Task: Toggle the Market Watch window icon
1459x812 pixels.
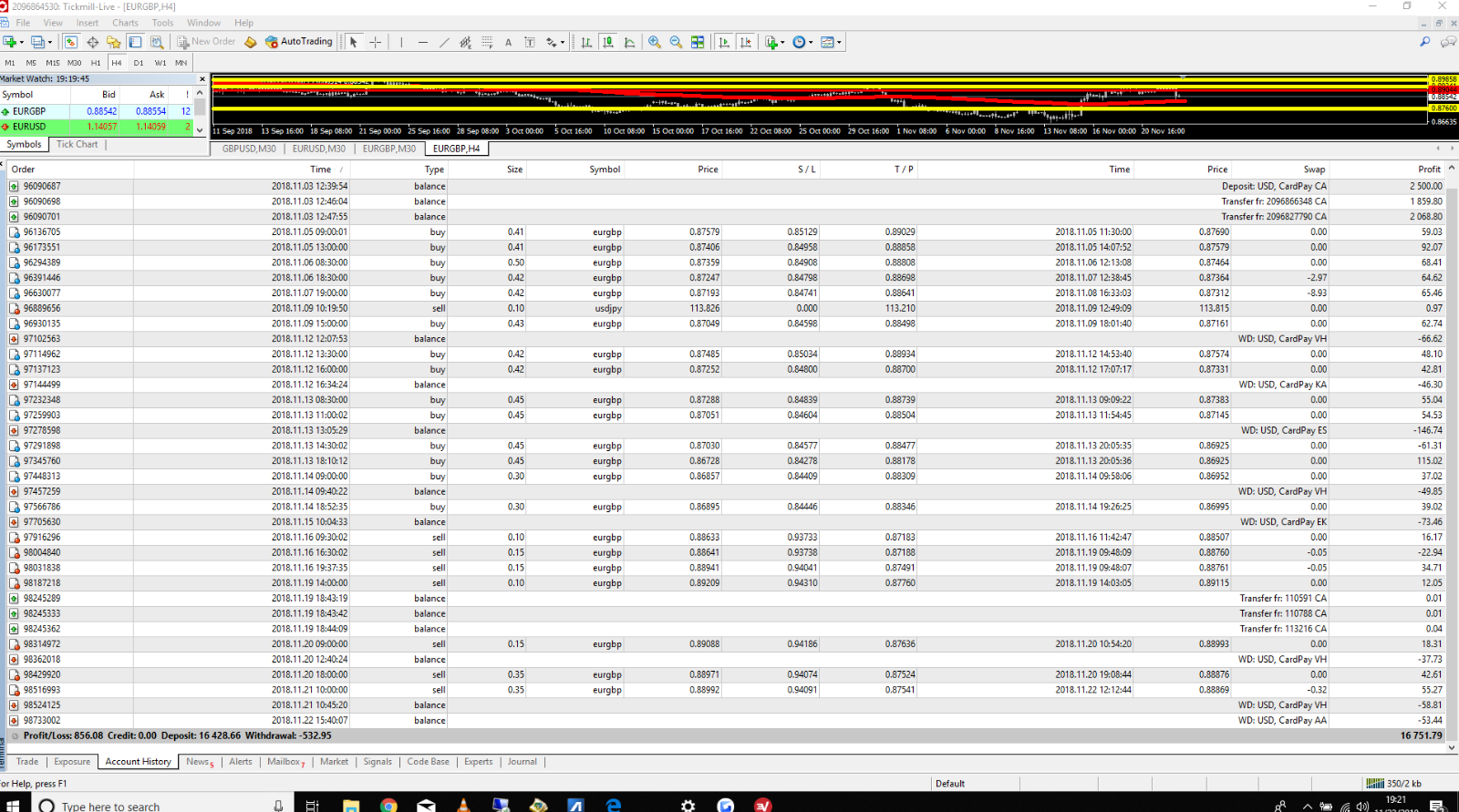Action: click(71, 42)
